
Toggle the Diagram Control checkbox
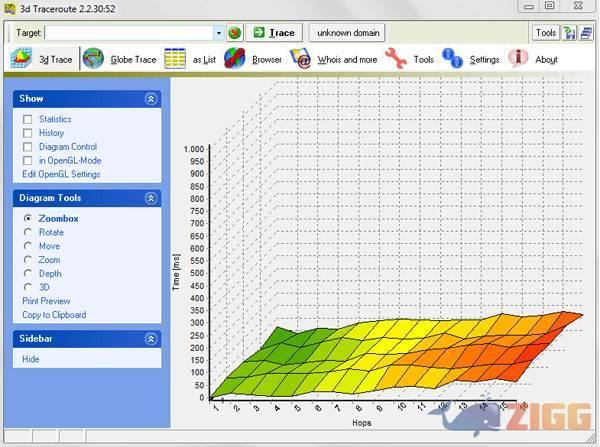point(29,147)
